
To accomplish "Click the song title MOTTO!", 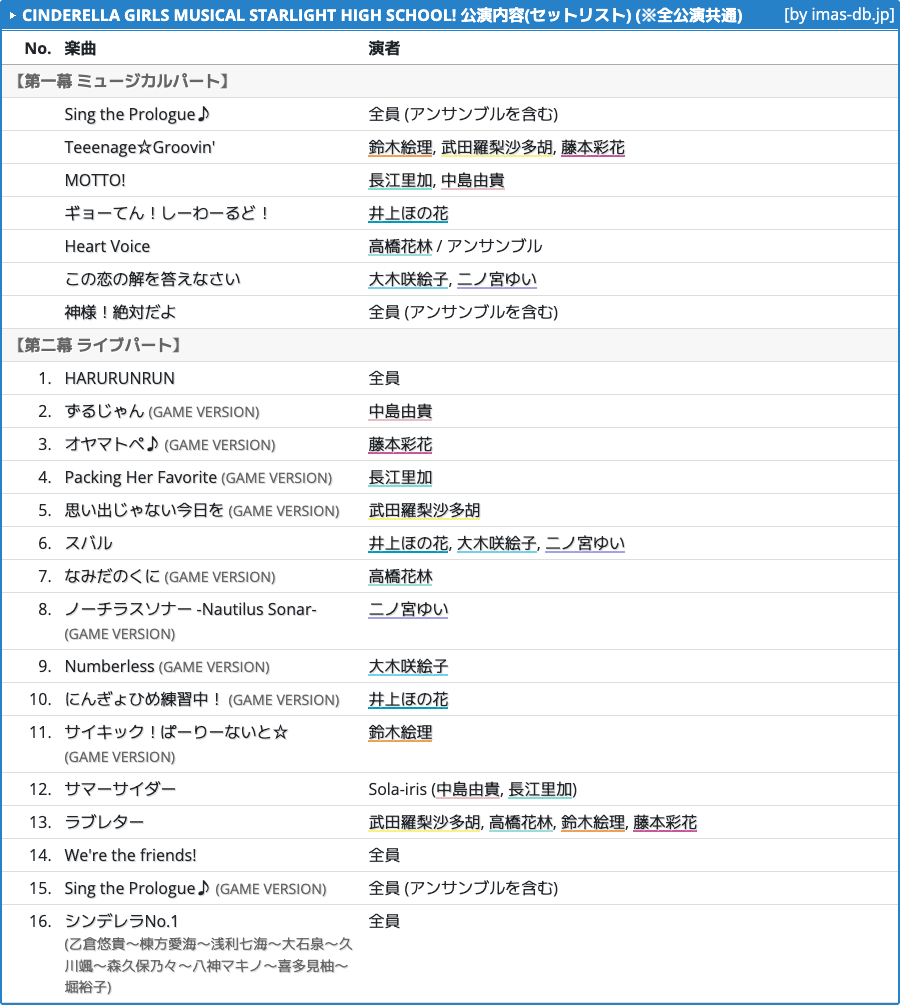I will tap(95, 181).
